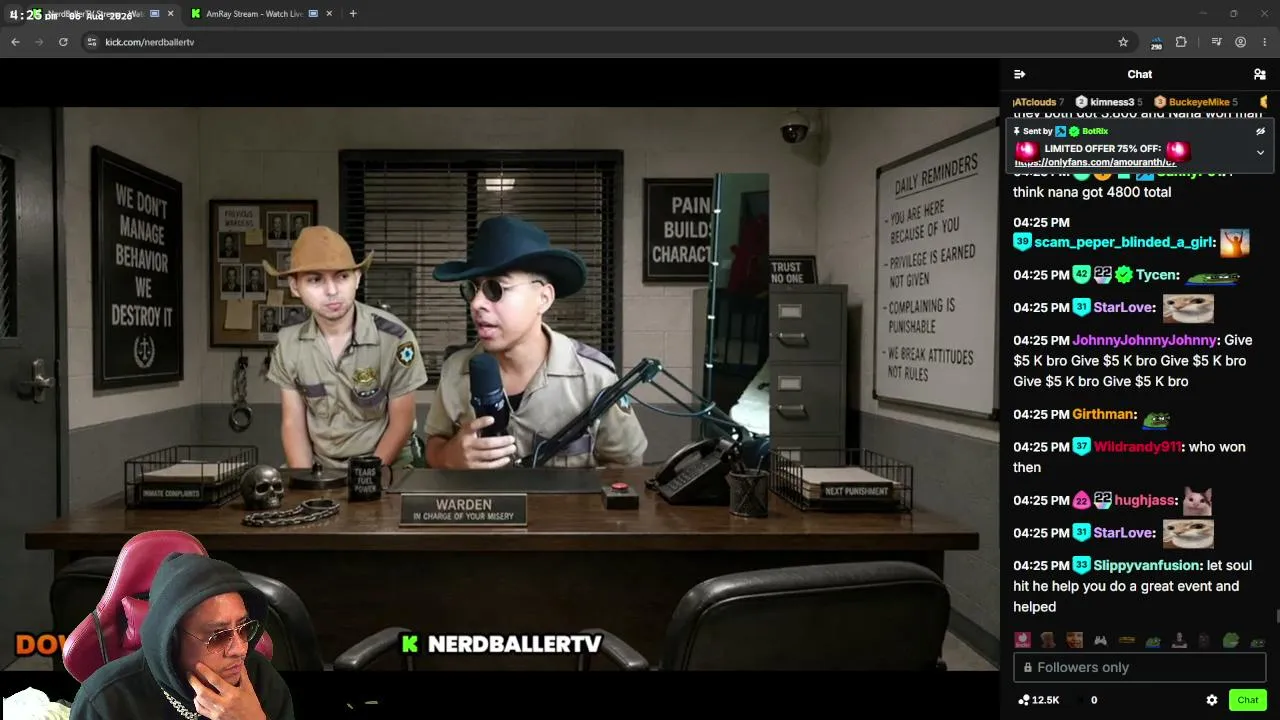
Task: Open BotRix profile in pinned message
Action: (x=1095, y=131)
